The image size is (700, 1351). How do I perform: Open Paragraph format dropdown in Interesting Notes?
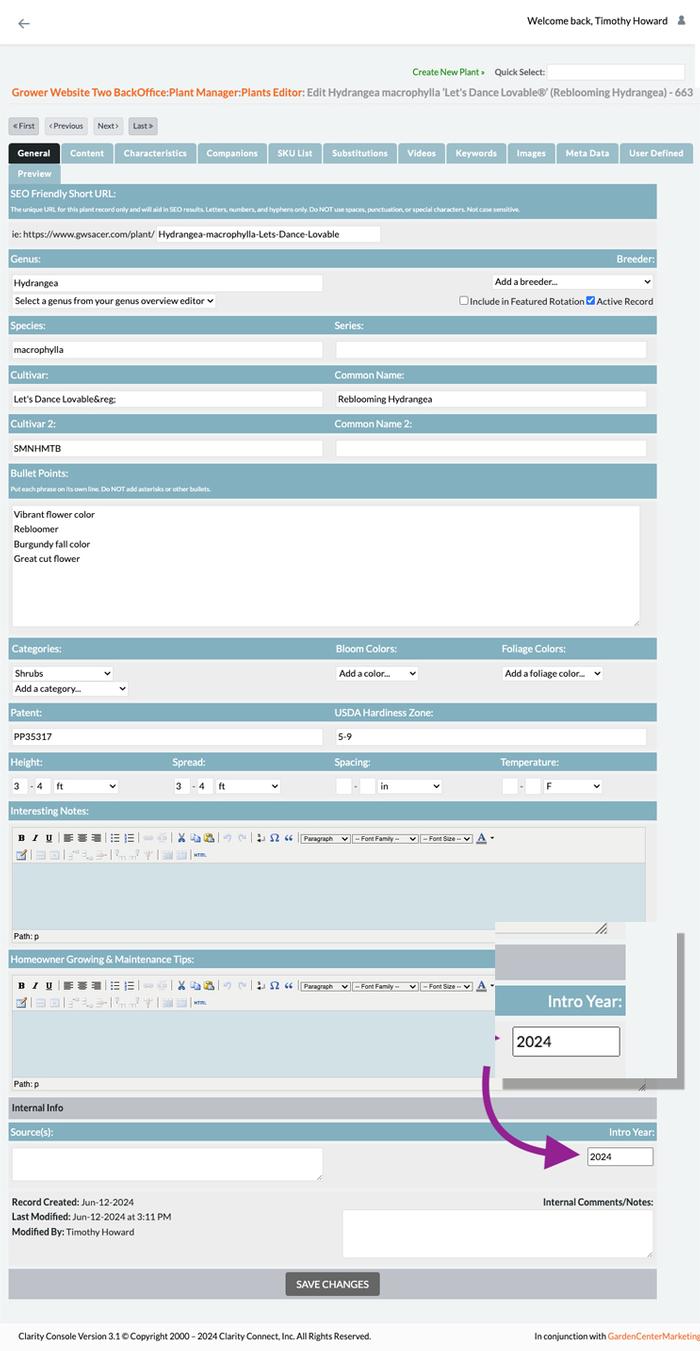point(325,838)
